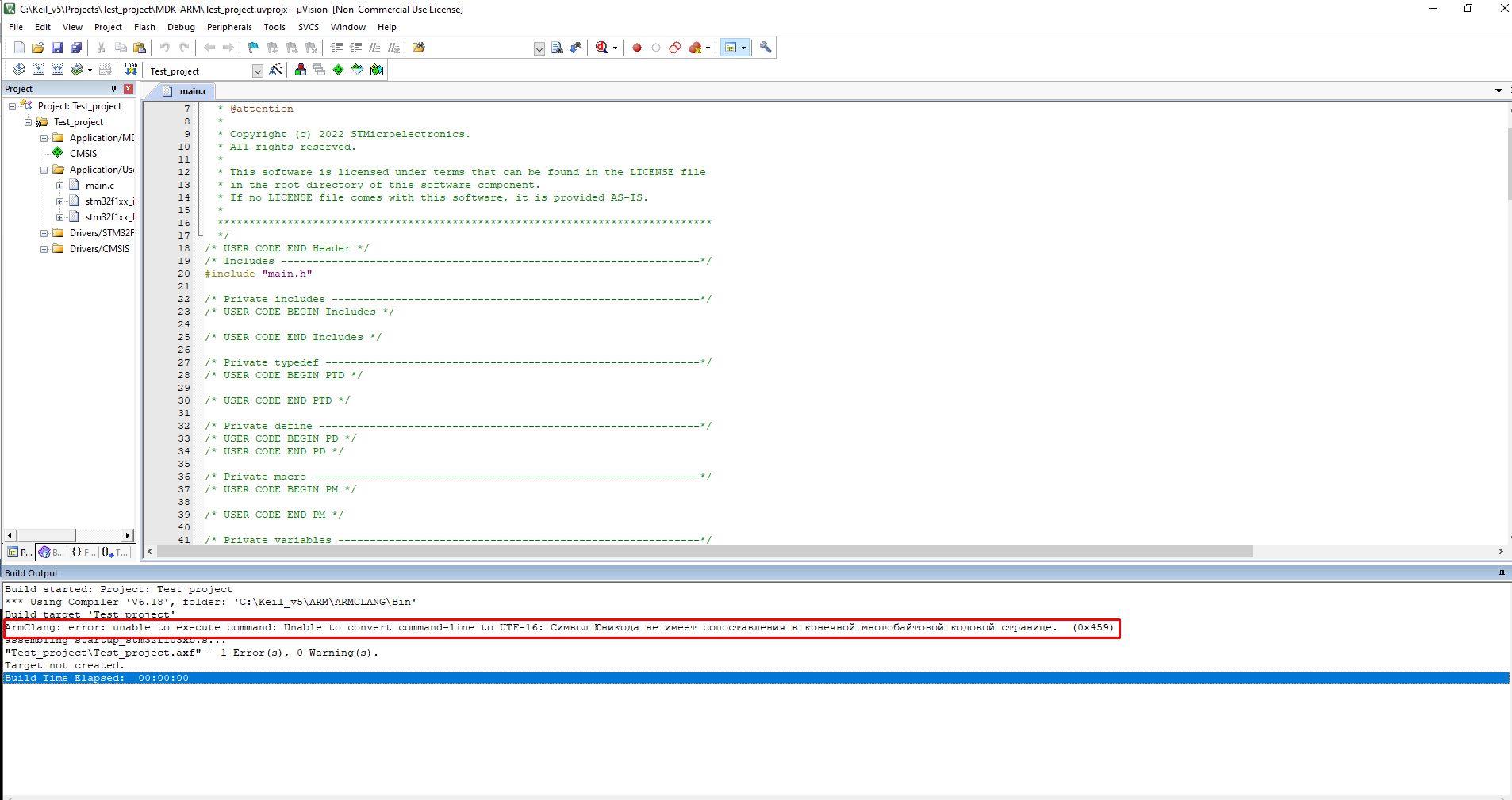Viewport: 1512px width, 800px height.
Task: Collapse the Application/User folder
Action: coord(44,170)
